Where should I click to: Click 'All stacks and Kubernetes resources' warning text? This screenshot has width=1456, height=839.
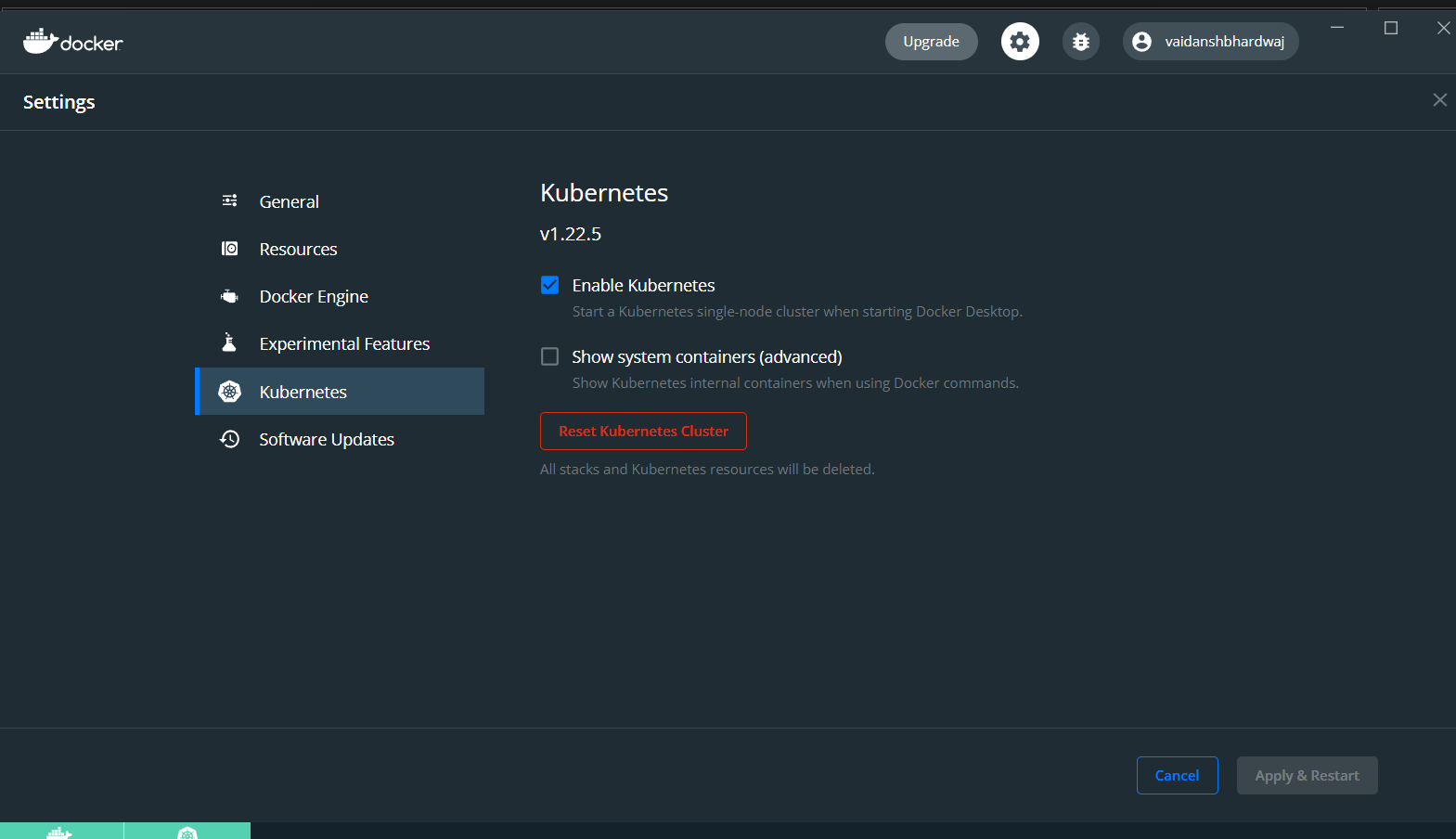pos(707,470)
